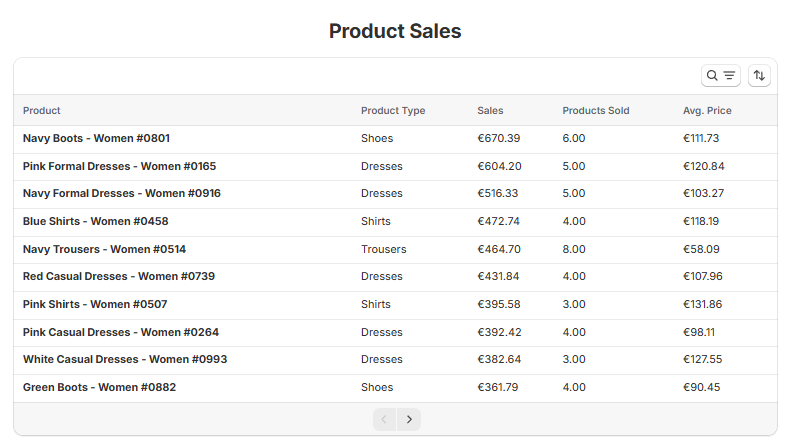Click the Product Type column header
Viewport: 790px width, 446px height.
(393, 110)
